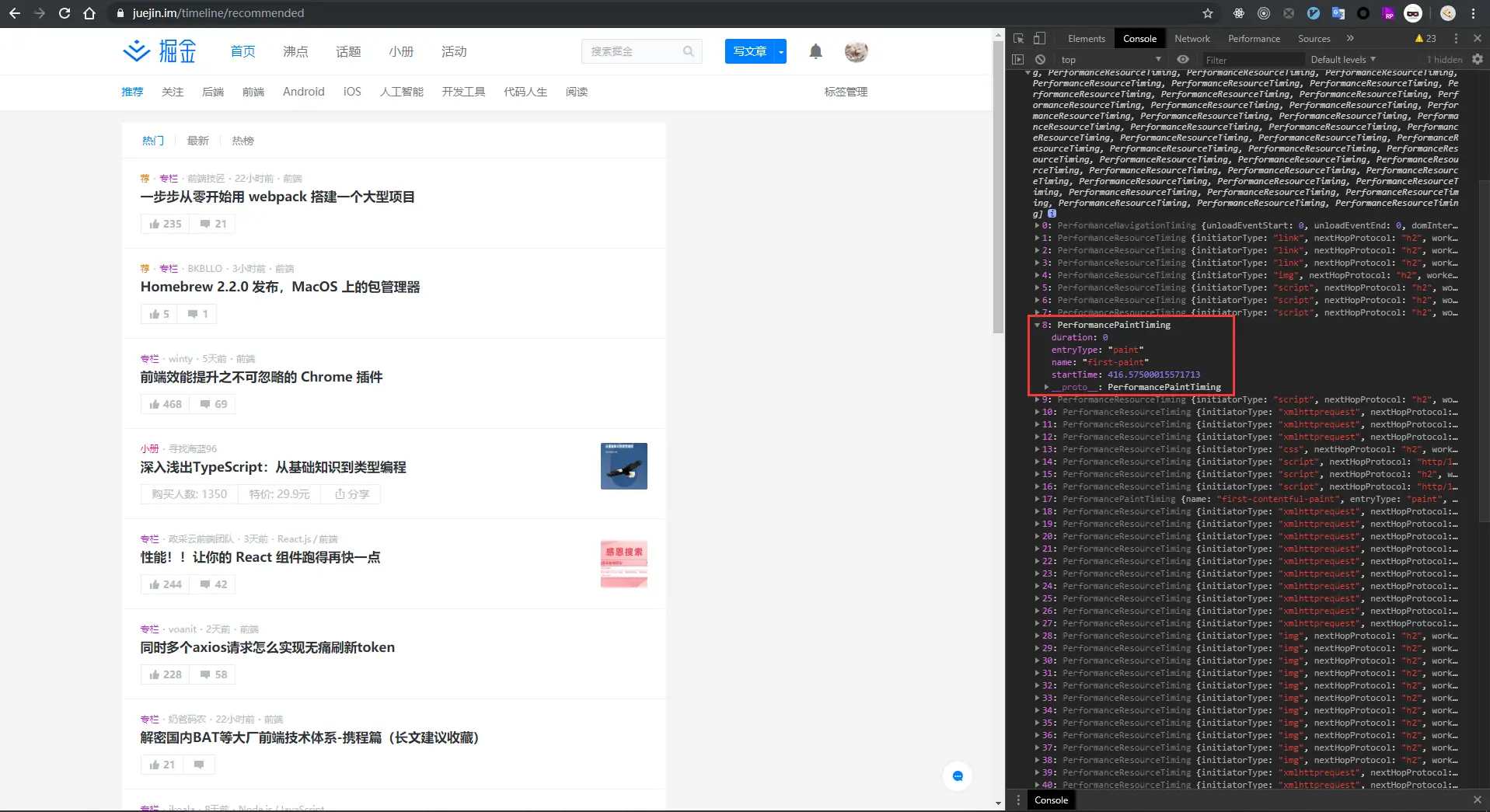Like the webpack article with 235 thumbs
Viewport: 1490px width, 812px height.
(x=166, y=224)
